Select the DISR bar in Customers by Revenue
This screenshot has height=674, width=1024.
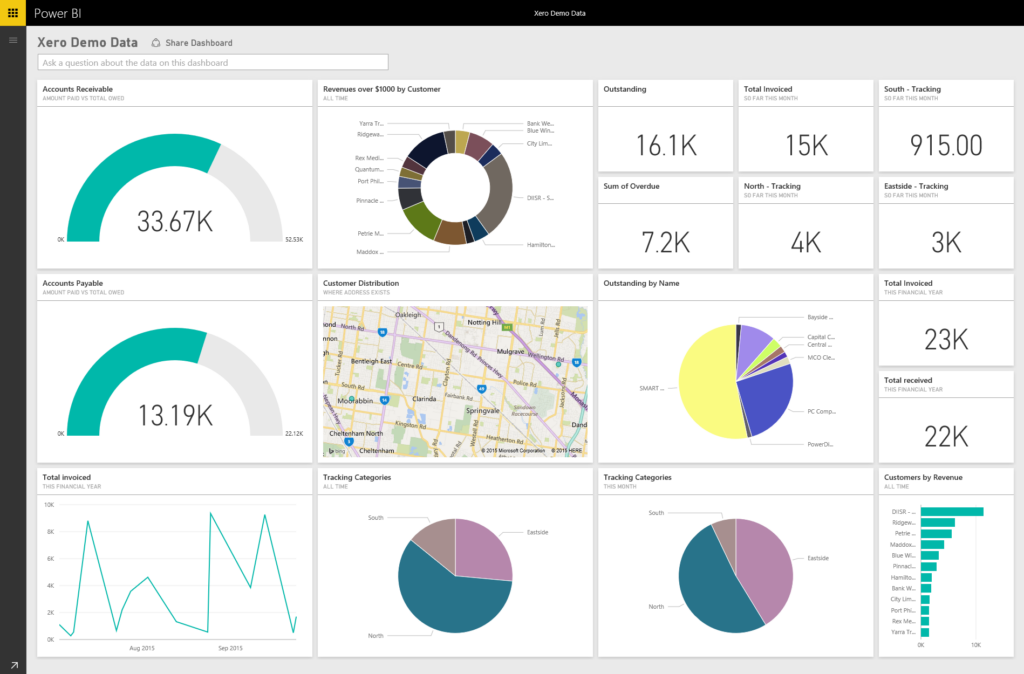pos(950,509)
